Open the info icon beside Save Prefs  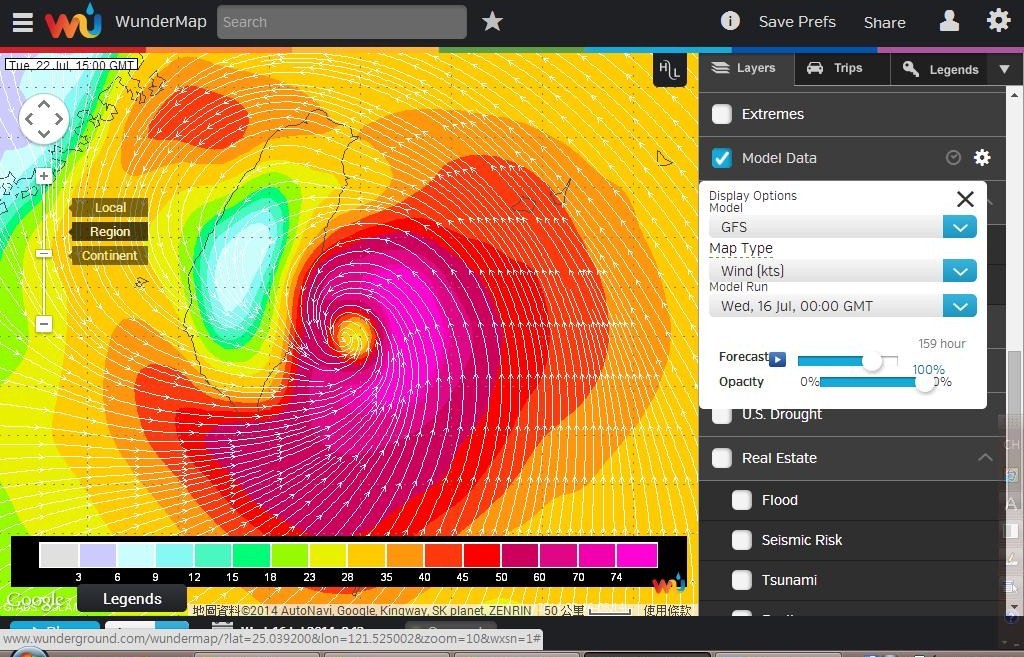(730, 21)
